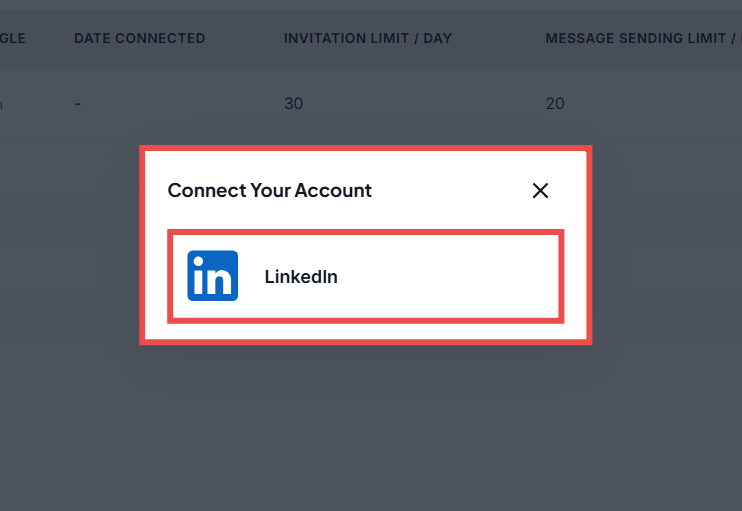Image resolution: width=742 pixels, height=511 pixels.
Task: Select the MESSAGE SENDING LIMIT column header
Action: 635,39
